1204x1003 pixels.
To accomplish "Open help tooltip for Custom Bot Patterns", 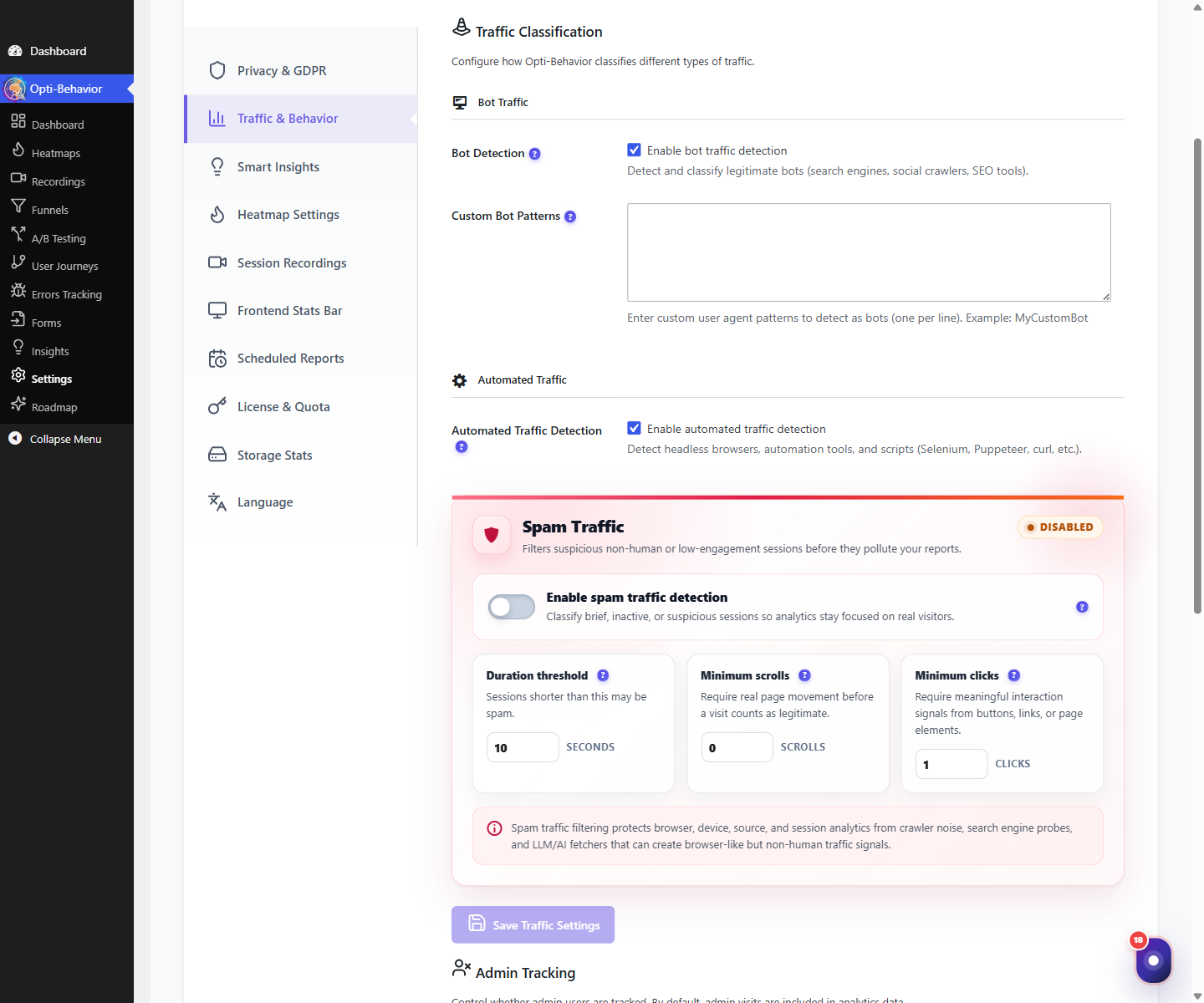I will [570, 216].
